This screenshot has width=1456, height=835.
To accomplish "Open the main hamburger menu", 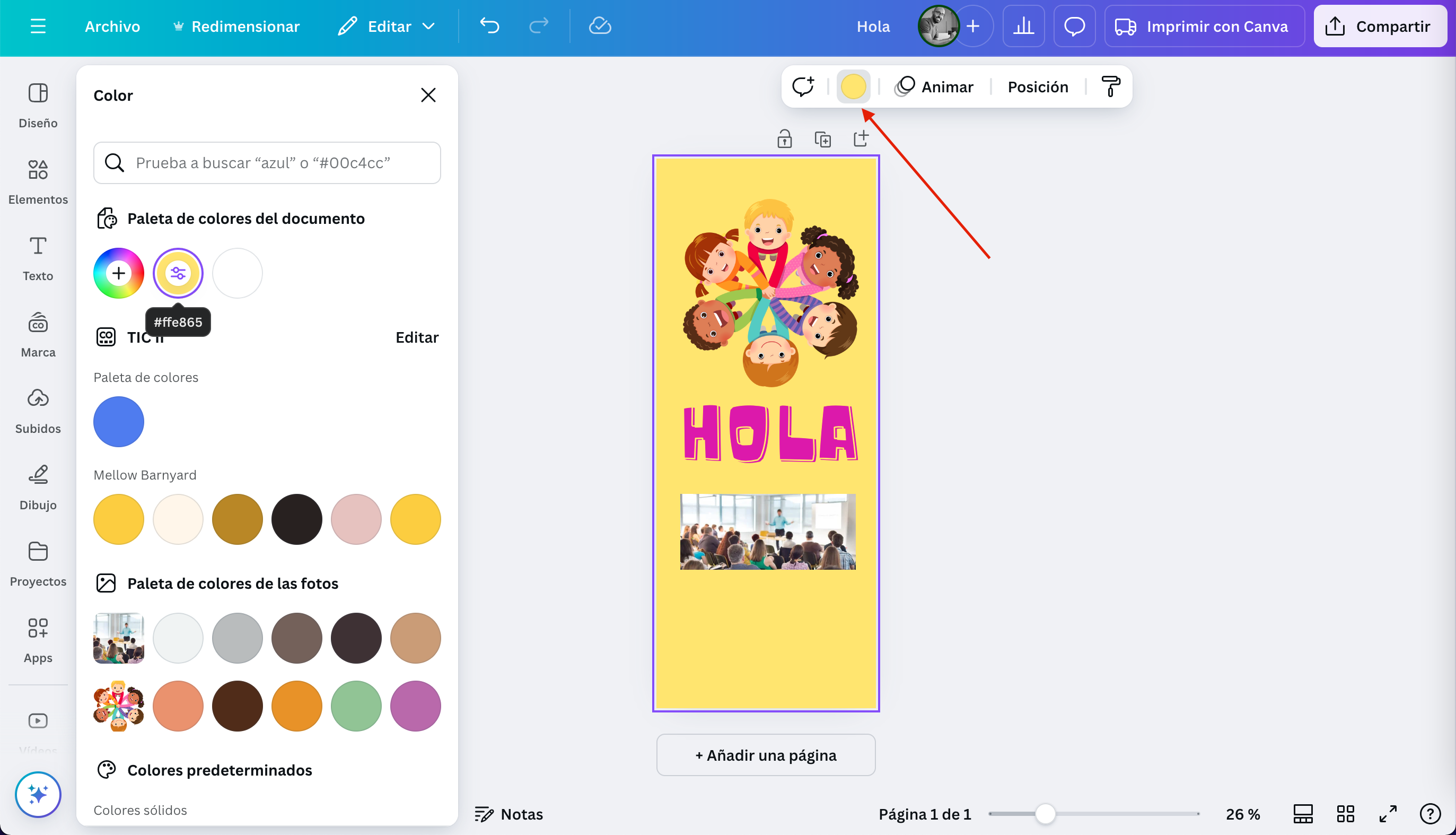I will pos(38,27).
